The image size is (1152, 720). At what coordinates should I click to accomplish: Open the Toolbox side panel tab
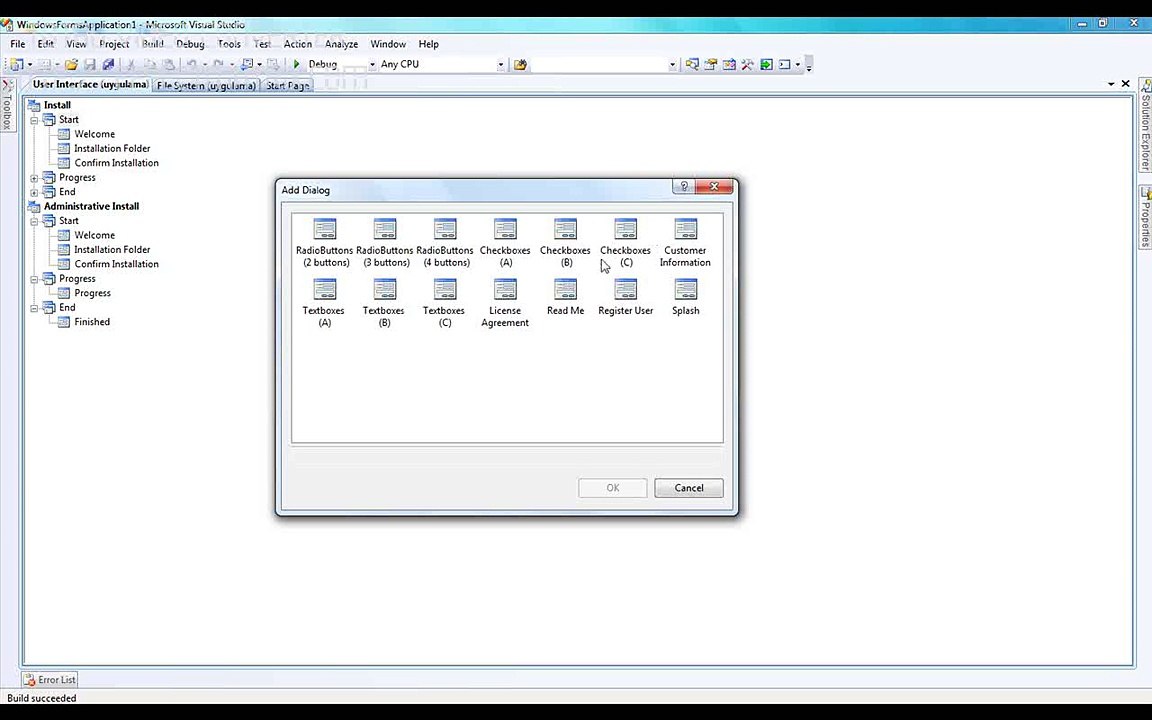(x=7, y=105)
